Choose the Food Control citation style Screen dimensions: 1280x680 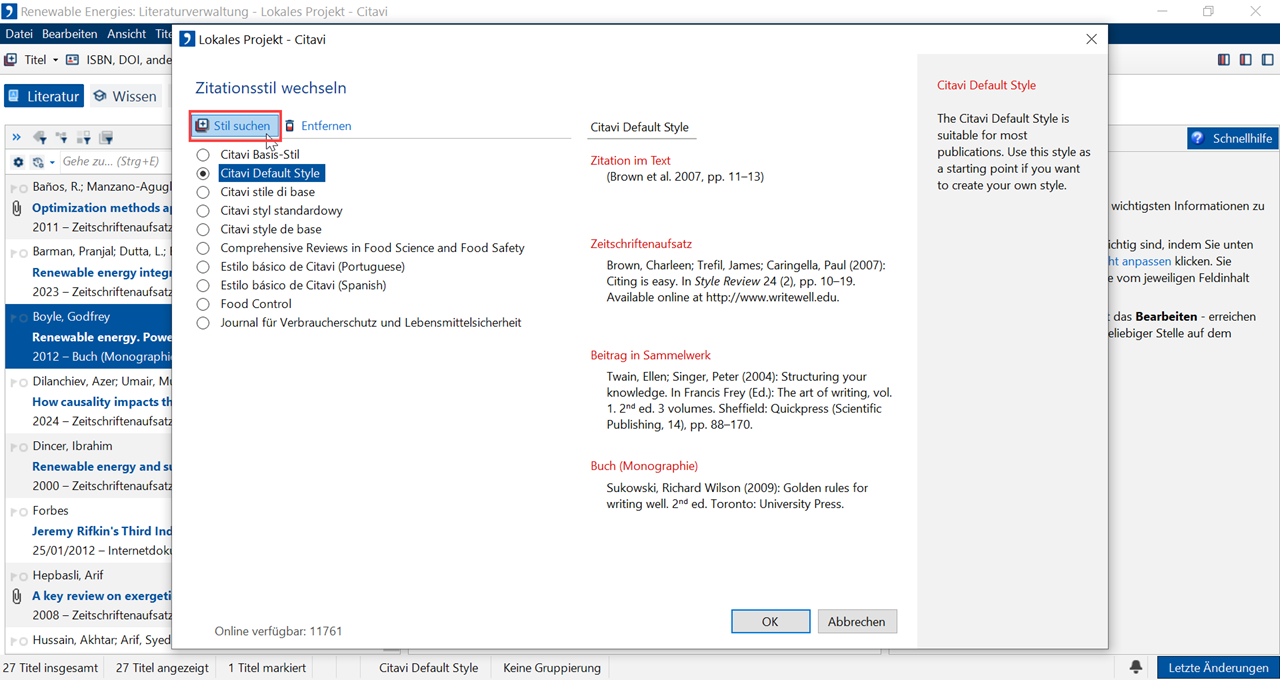pyautogui.click(x=203, y=304)
